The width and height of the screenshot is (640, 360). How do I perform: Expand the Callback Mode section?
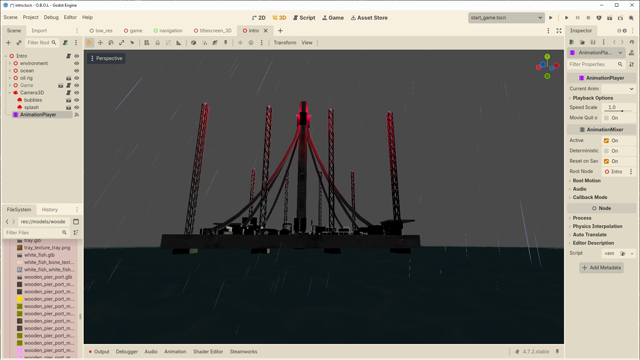point(589,197)
